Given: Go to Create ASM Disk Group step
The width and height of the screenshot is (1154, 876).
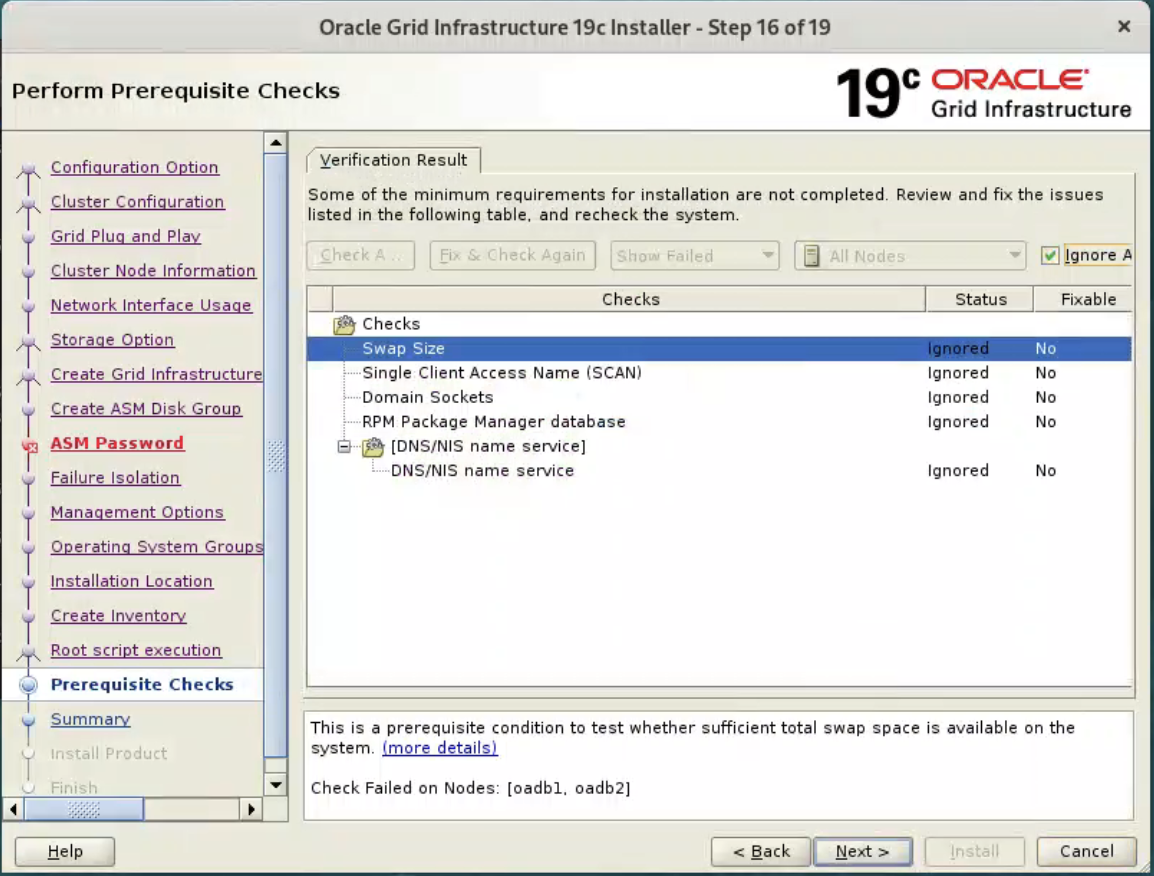Looking at the screenshot, I should click(x=146, y=409).
